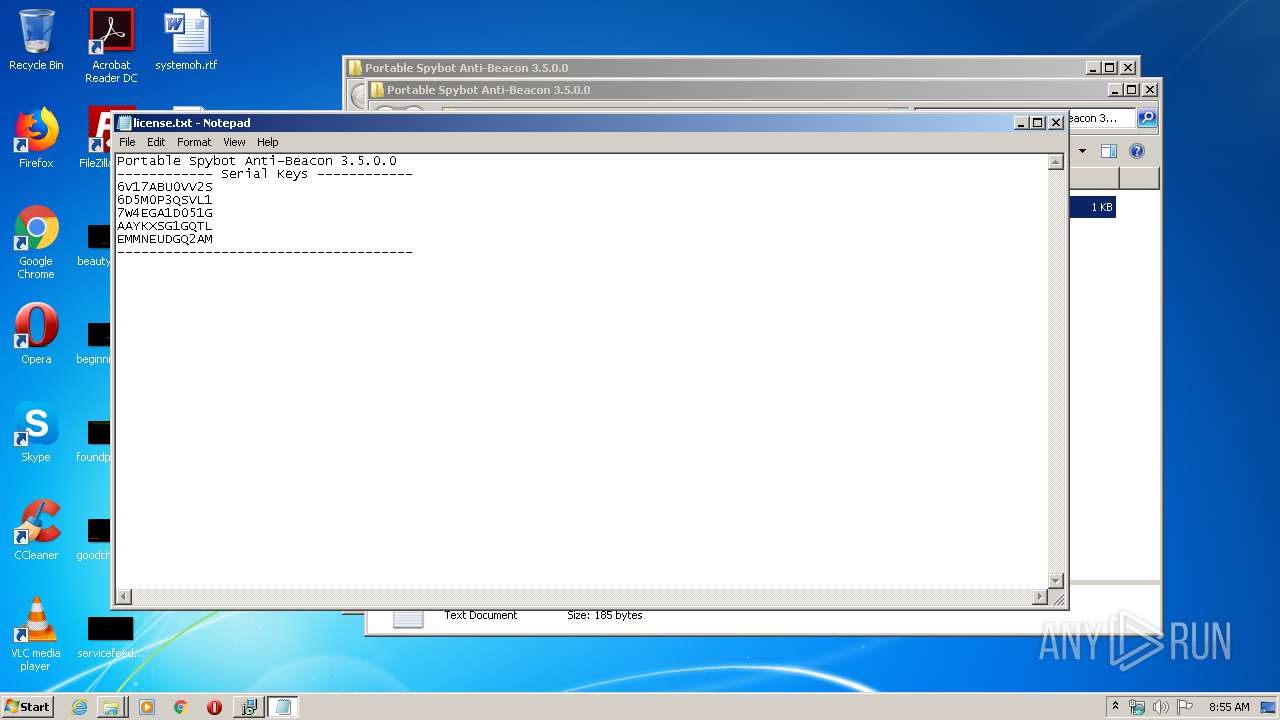Click the Text Document icon in Explorer details pane
The width and height of the screenshot is (1280, 720).
408,618
